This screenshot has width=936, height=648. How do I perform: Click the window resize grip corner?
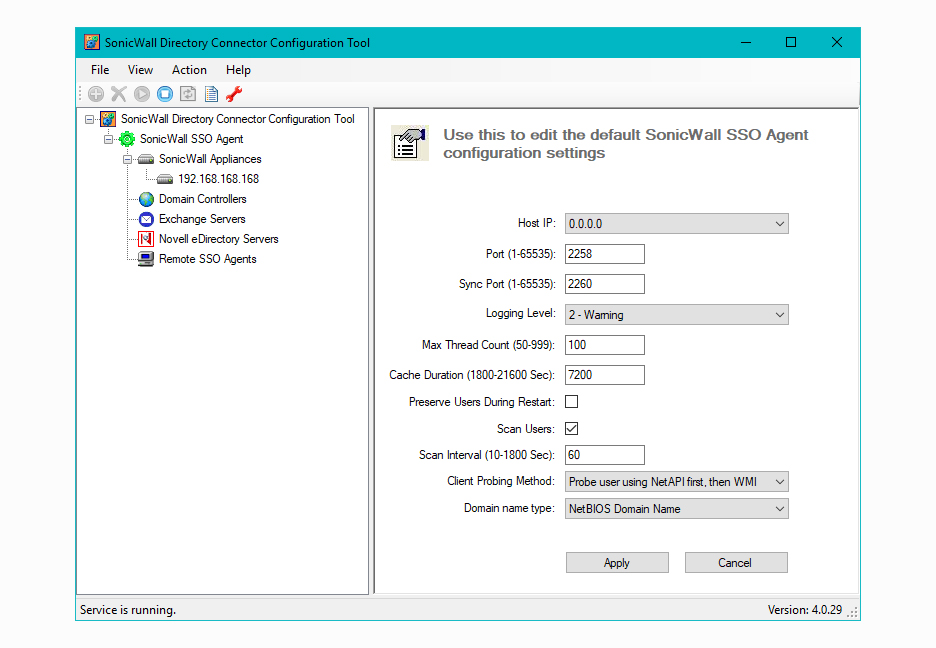(854, 613)
